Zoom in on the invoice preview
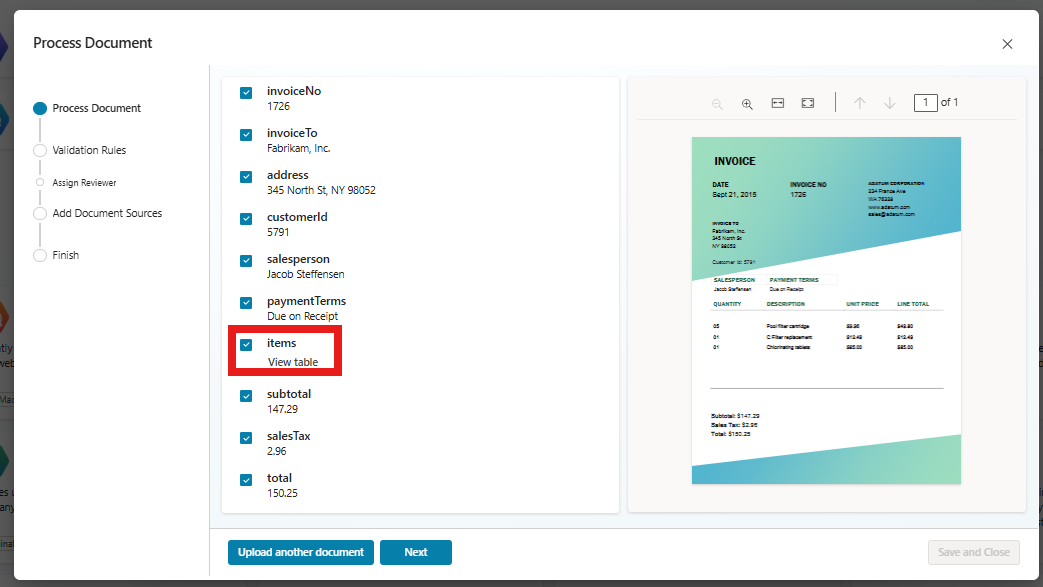Image resolution: width=1043 pixels, height=587 pixels. 747,103
